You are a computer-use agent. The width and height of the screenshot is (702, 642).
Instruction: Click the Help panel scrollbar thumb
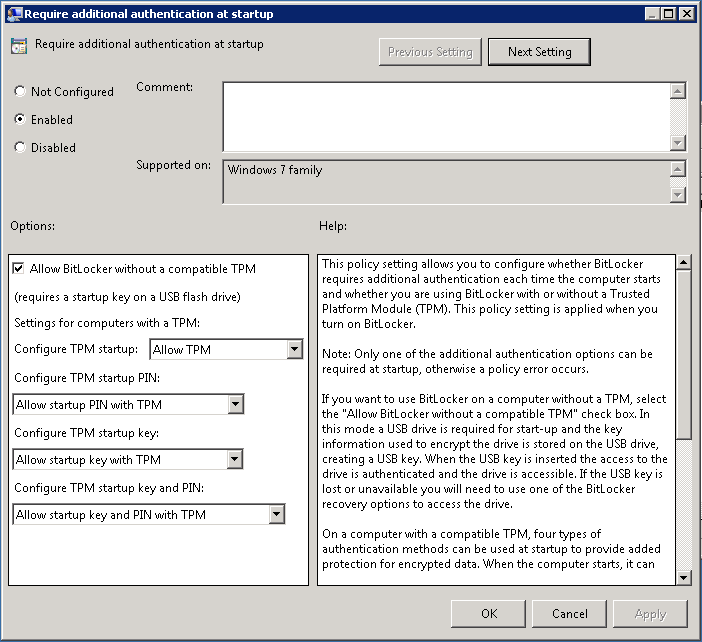(683, 355)
